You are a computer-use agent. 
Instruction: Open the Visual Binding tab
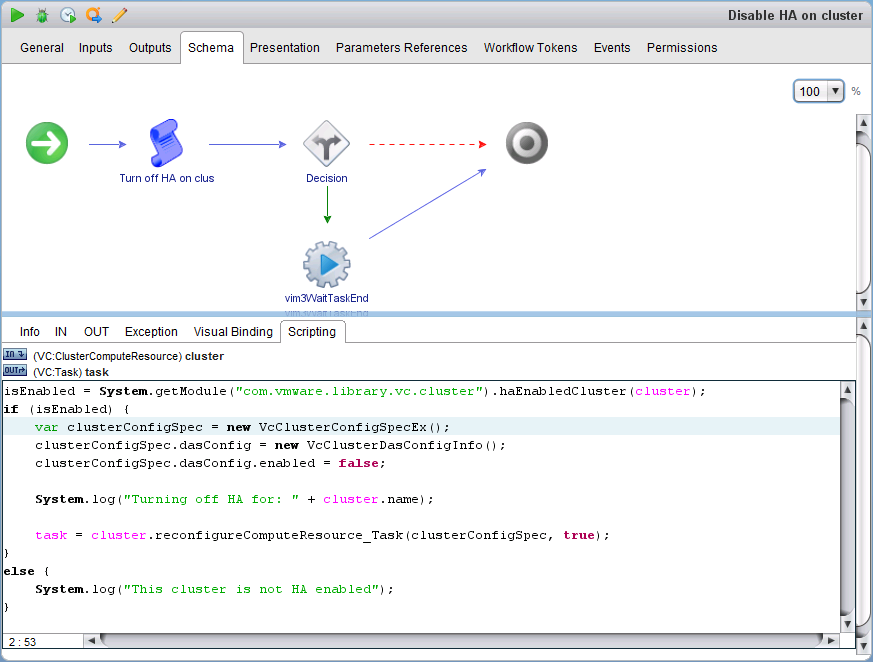point(233,332)
